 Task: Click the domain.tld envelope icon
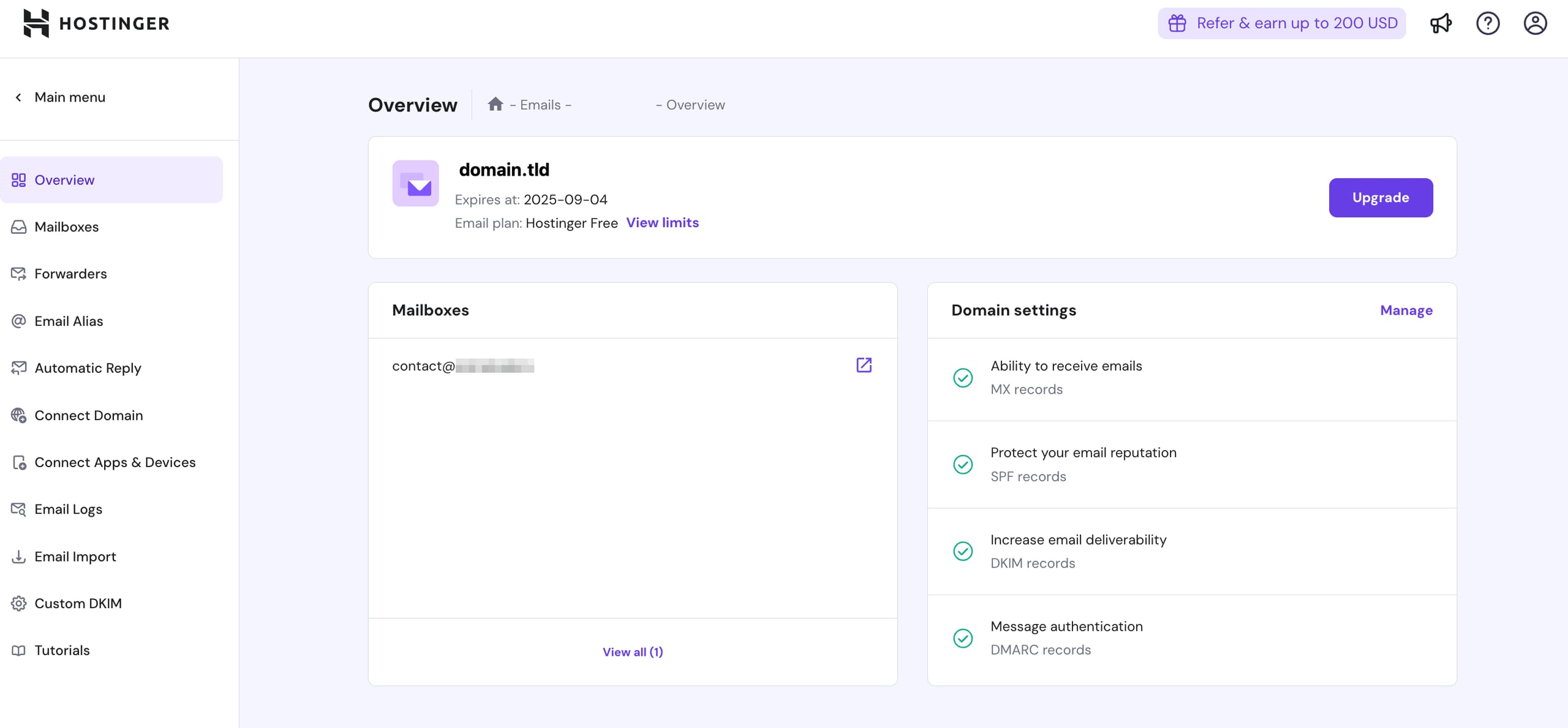[x=415, y=184]
